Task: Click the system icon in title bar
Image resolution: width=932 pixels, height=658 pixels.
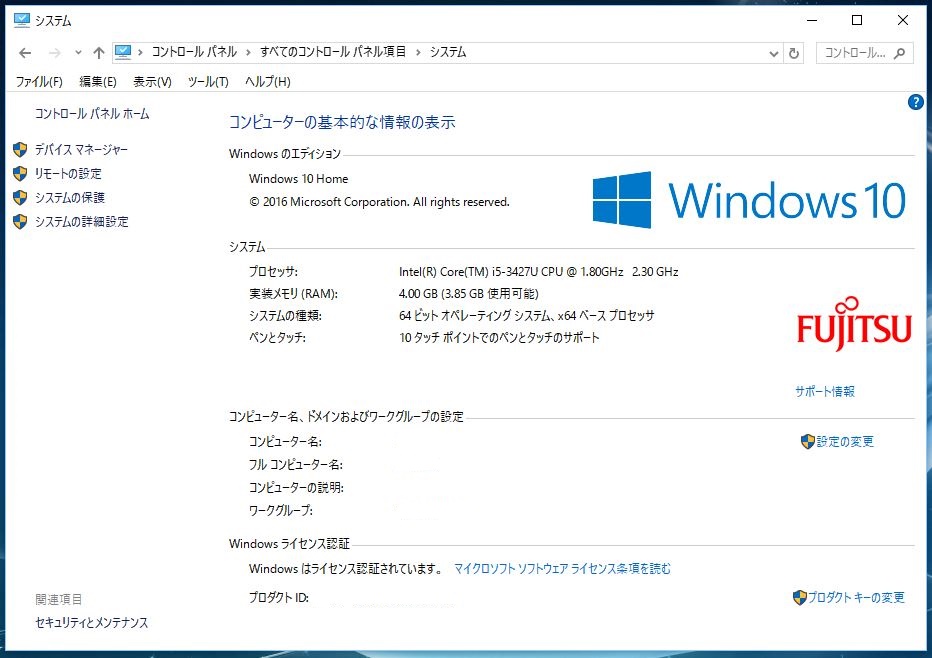Action: tap(21, 21)
